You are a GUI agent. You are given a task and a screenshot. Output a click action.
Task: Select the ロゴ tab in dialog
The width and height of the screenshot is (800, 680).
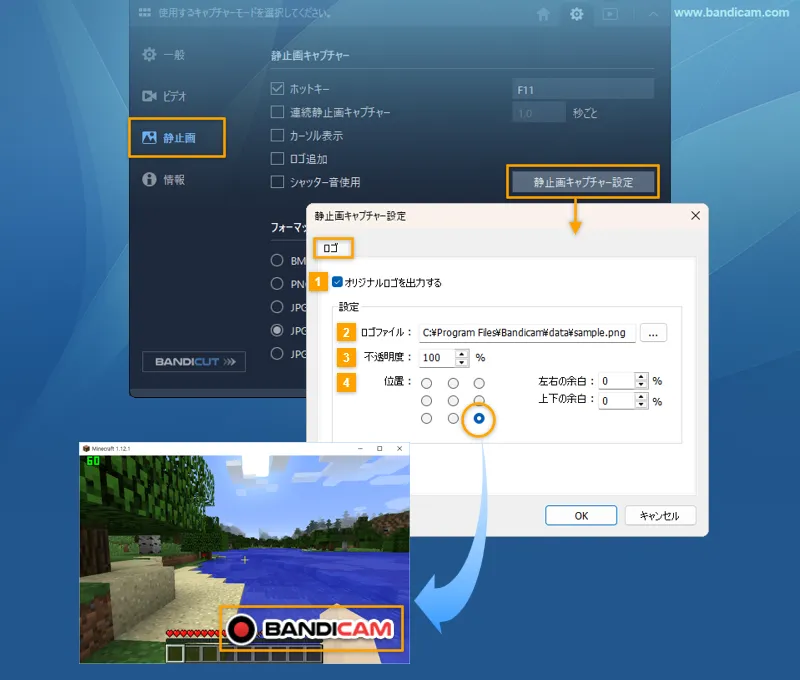click(x=332, y=248)
